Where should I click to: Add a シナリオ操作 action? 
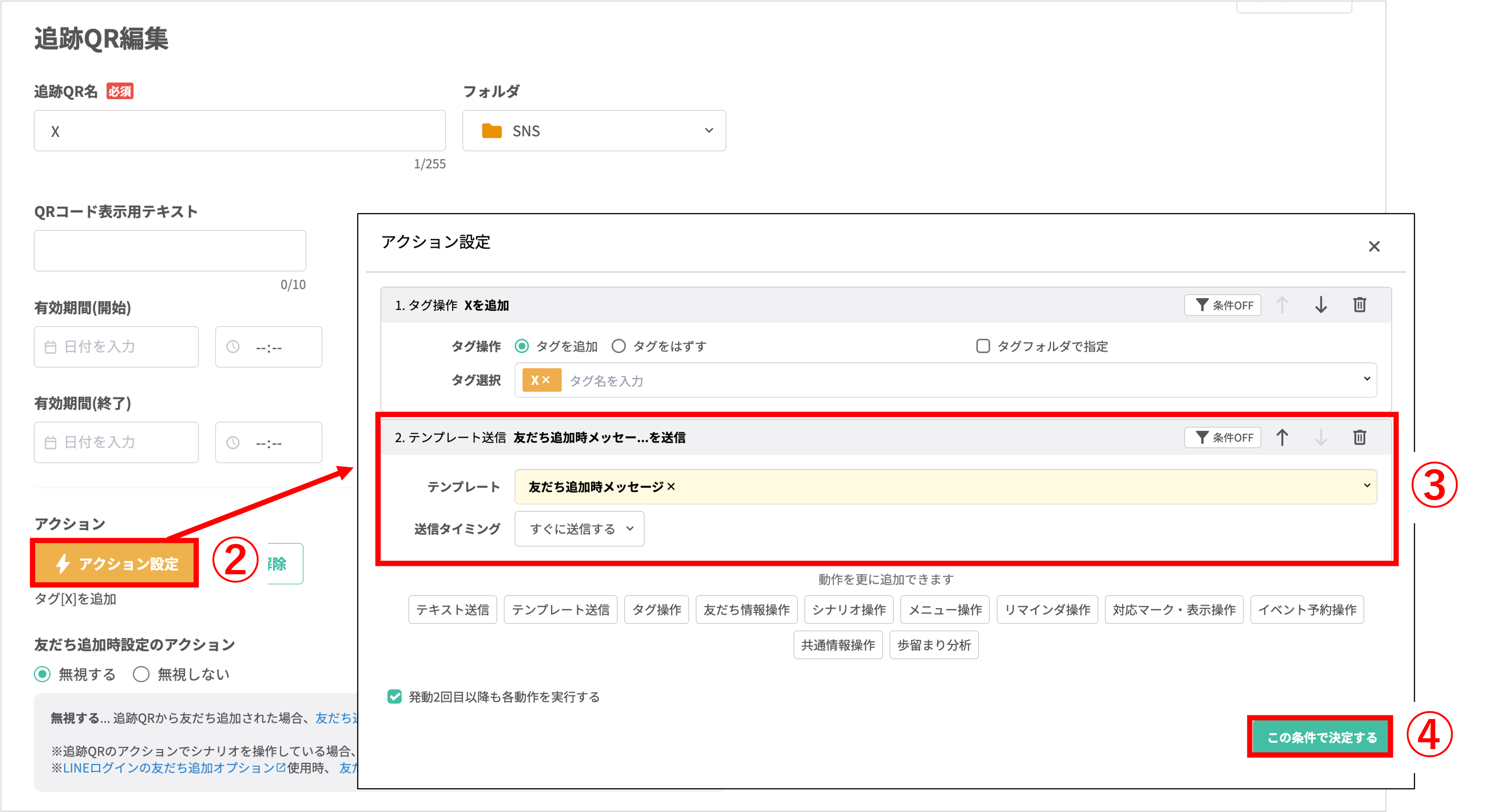848,610
